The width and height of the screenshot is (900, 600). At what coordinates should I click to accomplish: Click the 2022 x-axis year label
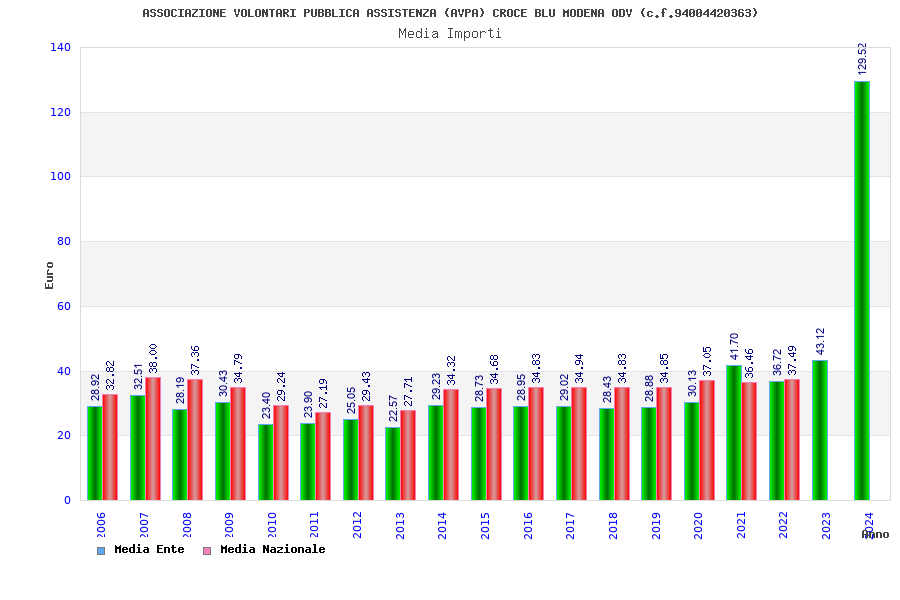(784, 525)
